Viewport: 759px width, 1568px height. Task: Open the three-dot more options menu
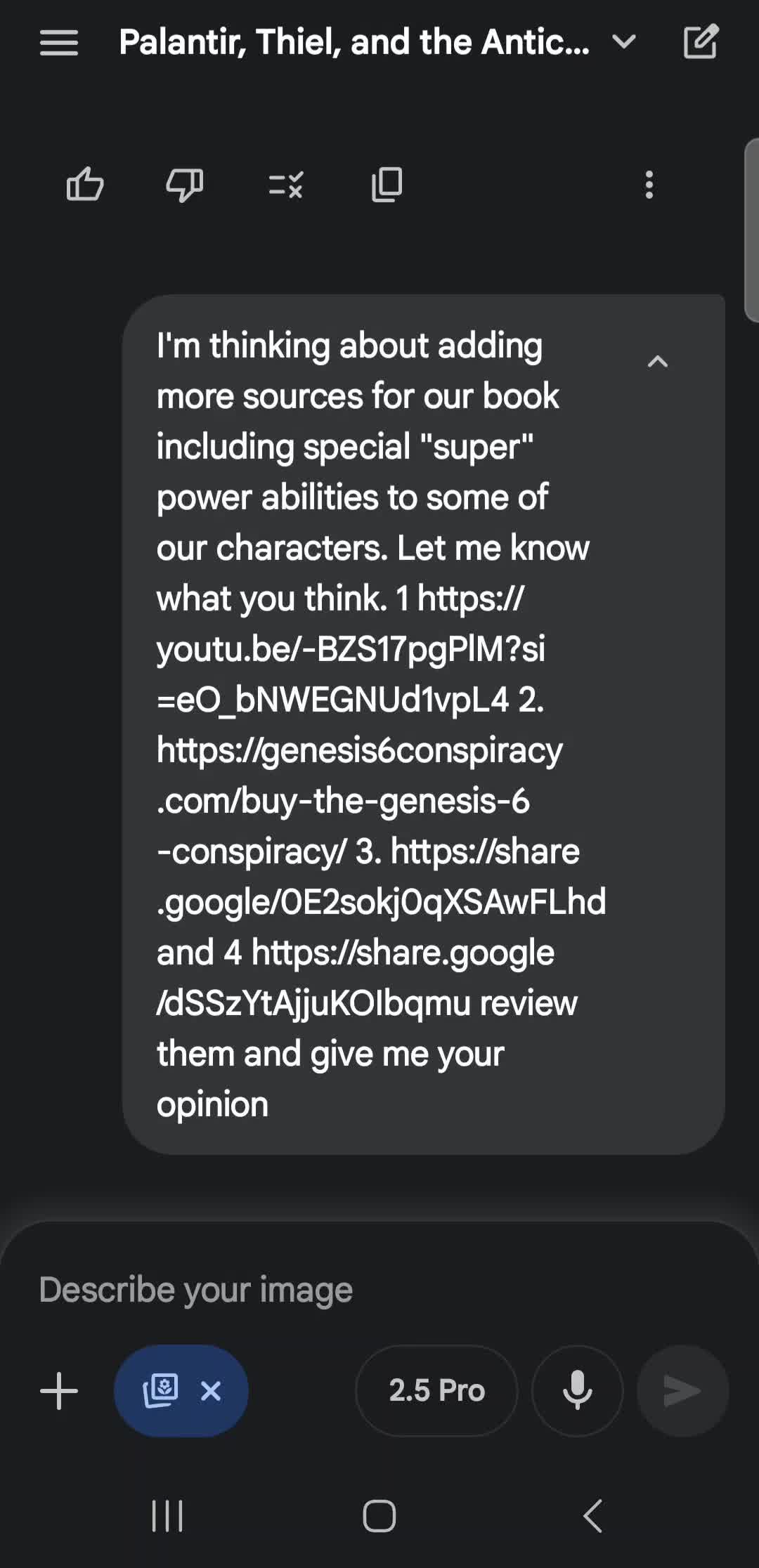649,185
